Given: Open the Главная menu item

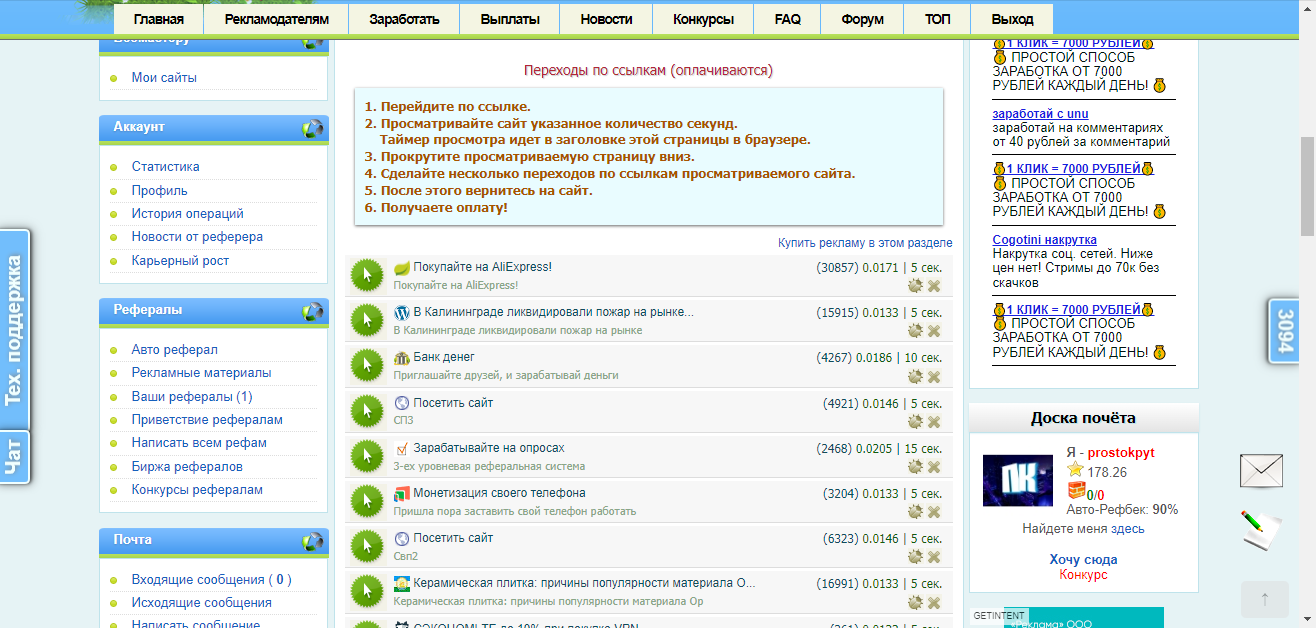Looking at the screenshot, I should pos(158,19).
